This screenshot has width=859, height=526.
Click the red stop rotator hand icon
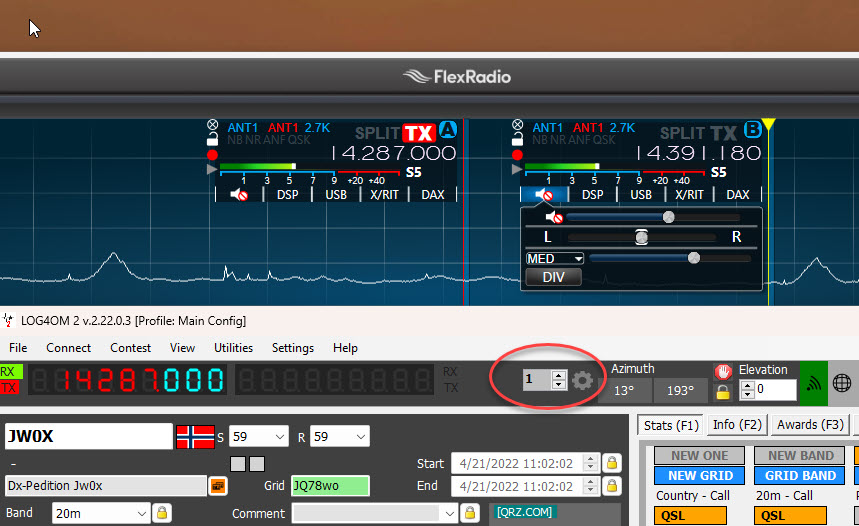723,372
